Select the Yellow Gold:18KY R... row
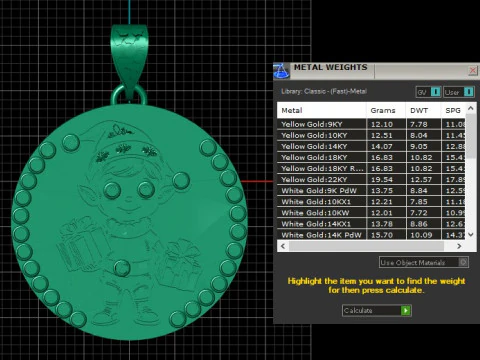480x360 pixels. (371, 168)
